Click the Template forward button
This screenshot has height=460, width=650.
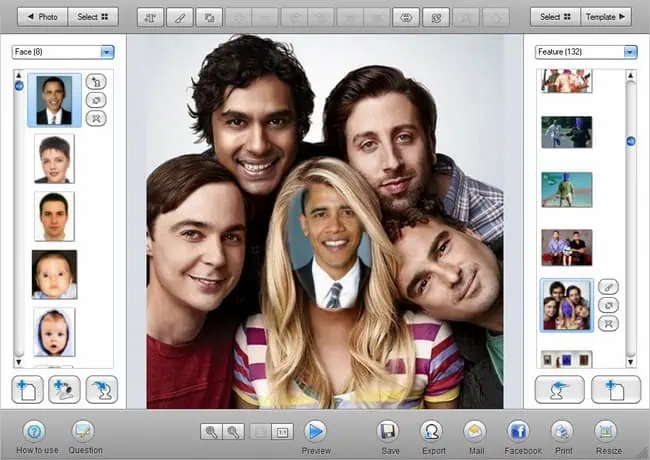click(606, 17)
